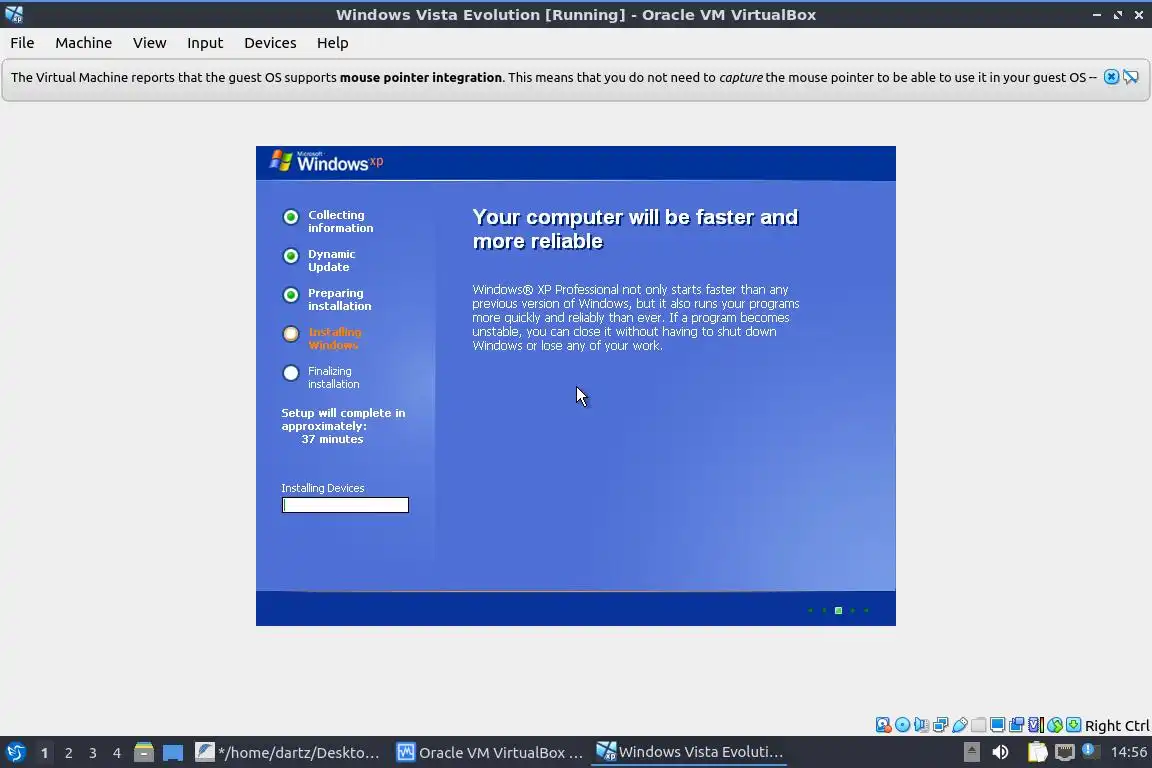The height and width of the screenshot is (768, 1152).
Task: Open the Machine menu
Action: [x=83, y=43]
